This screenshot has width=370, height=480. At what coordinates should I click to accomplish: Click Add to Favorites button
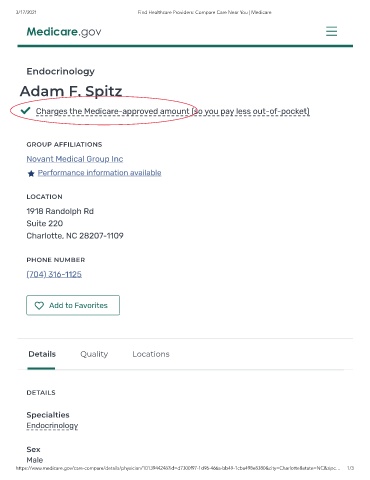[73, 305]
